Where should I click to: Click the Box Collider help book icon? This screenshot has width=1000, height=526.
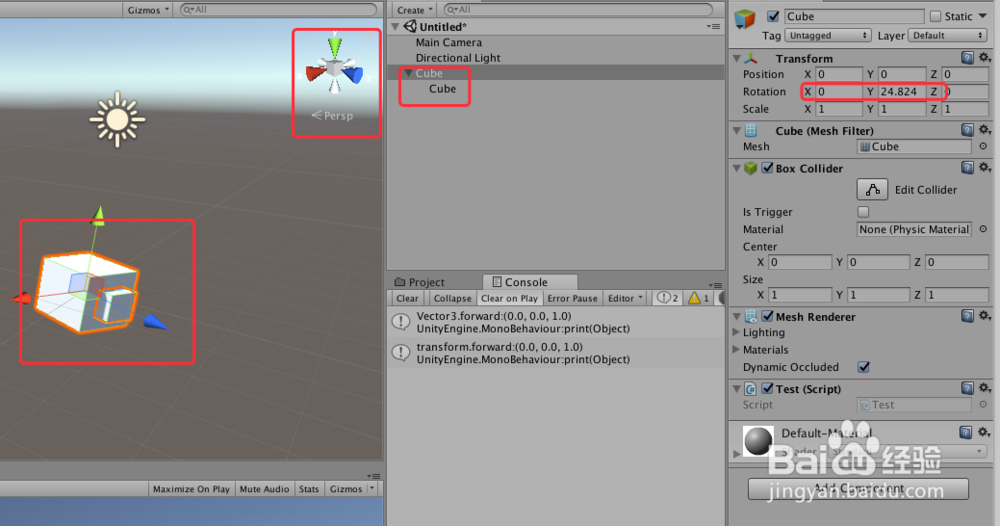click(967, 168)
